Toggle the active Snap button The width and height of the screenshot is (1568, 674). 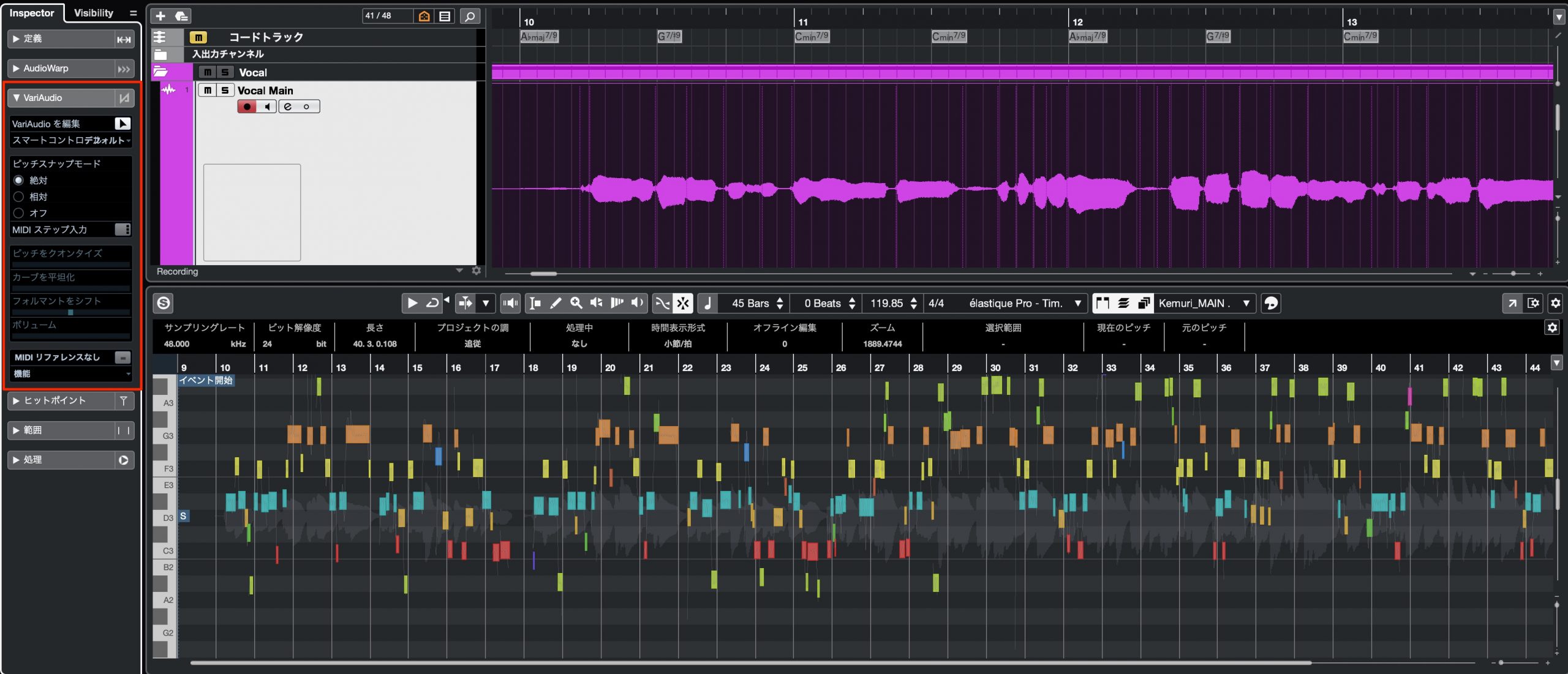pos(682,303)
